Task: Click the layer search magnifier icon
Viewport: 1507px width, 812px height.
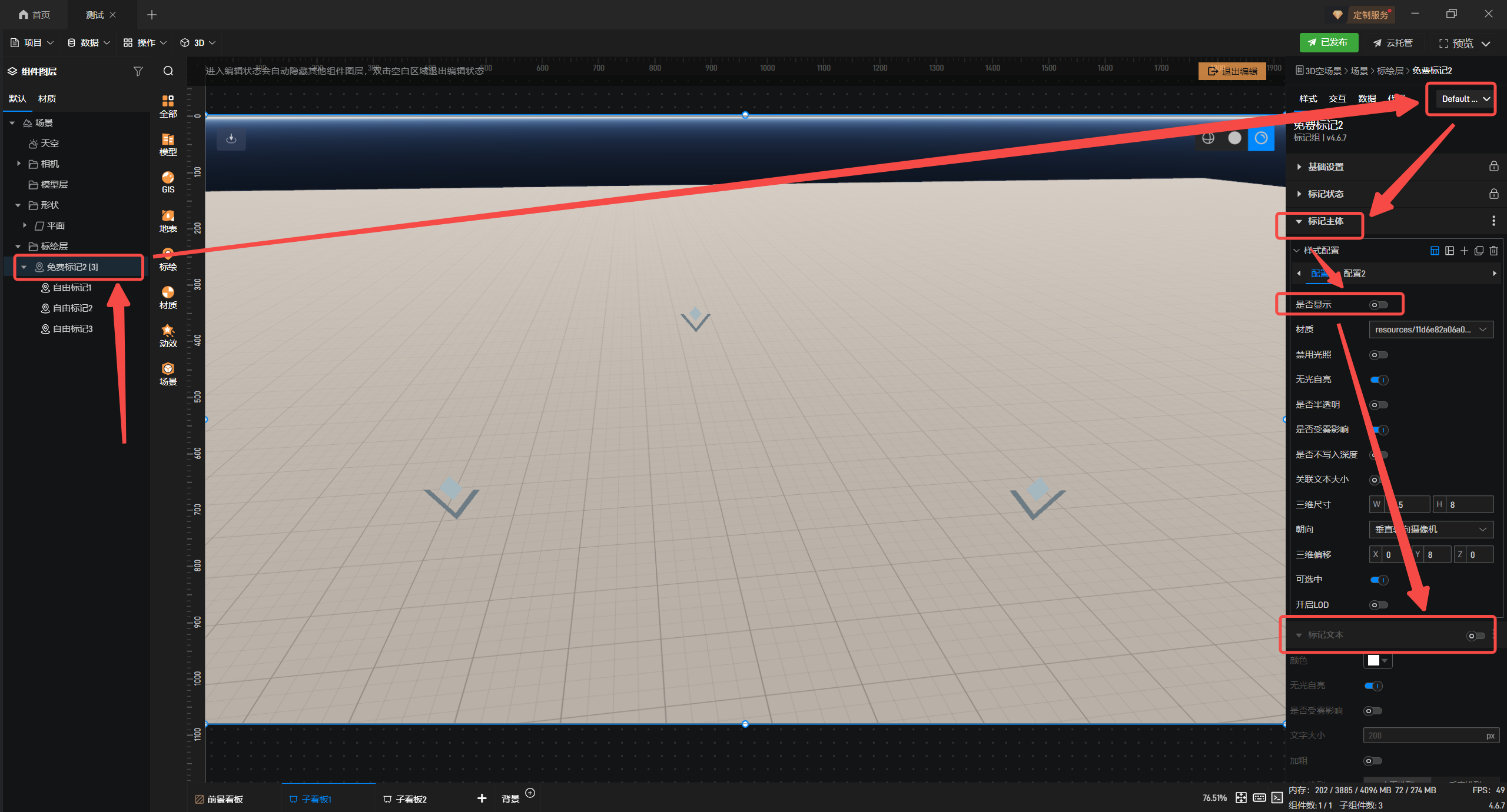Action: pos(168,71)
